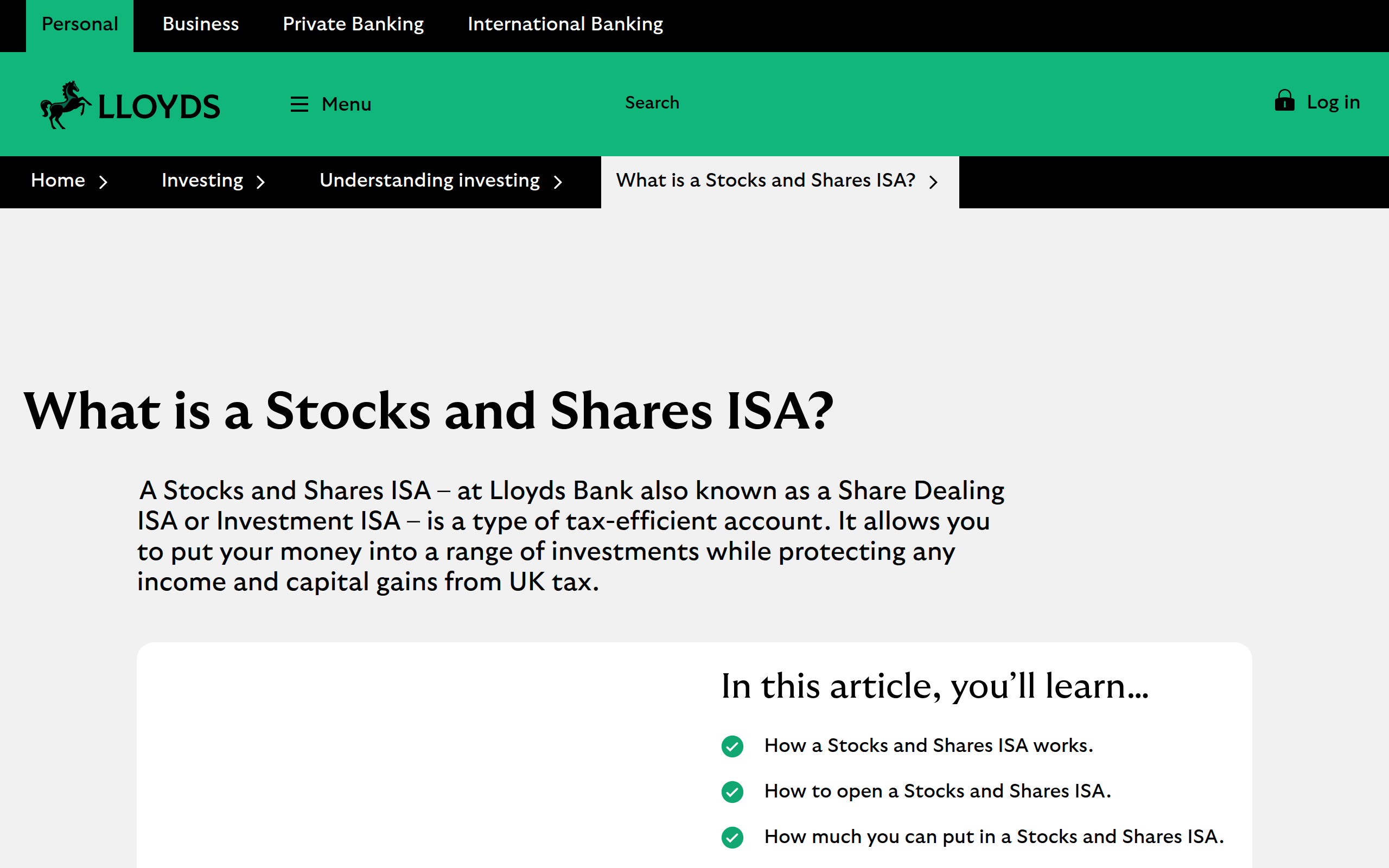This screenshot has height=868, width=1389.
Task: Open the hamburger Menu icon
Action: pos(300,105)
